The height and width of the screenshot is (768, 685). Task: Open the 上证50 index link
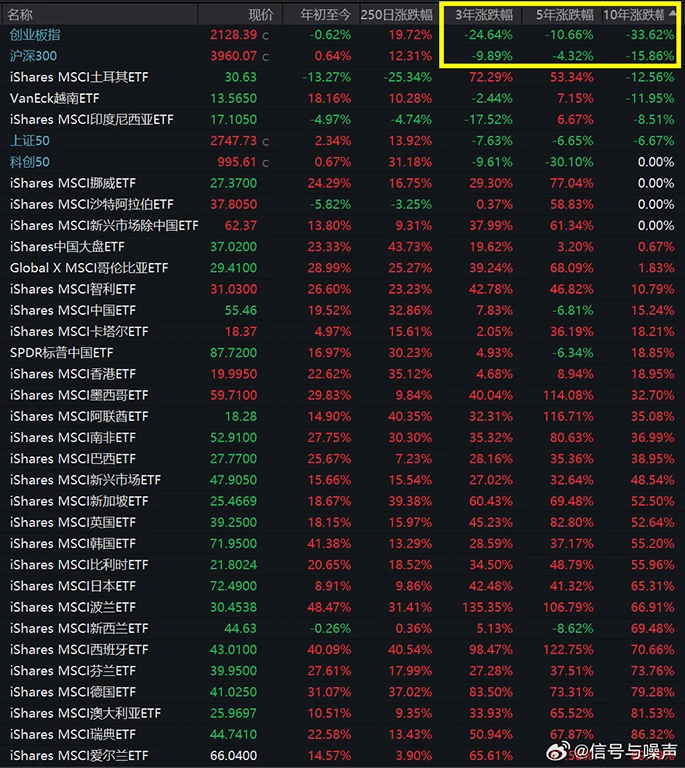30,141
